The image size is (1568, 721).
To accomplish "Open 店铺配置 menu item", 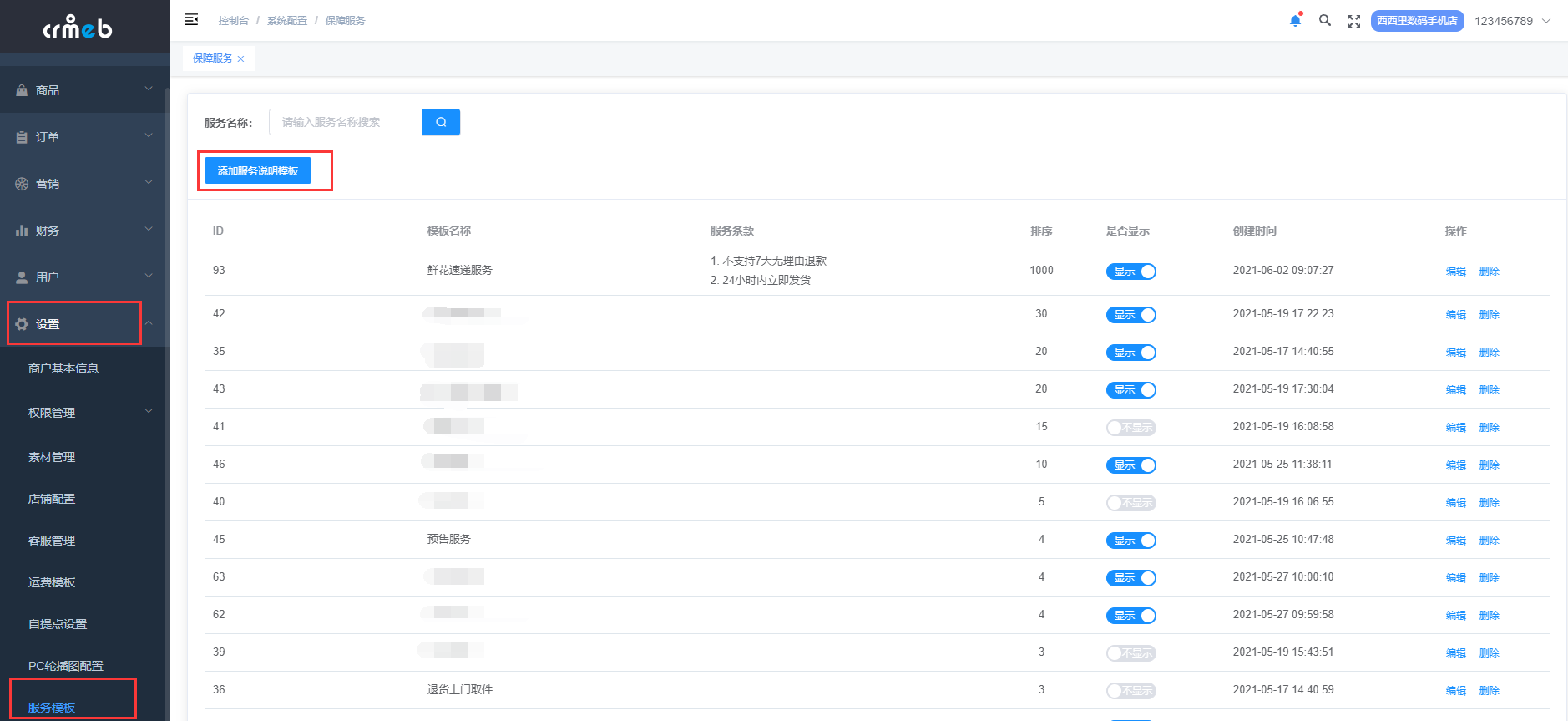I will pyautogui.click(x=52, y=499).
